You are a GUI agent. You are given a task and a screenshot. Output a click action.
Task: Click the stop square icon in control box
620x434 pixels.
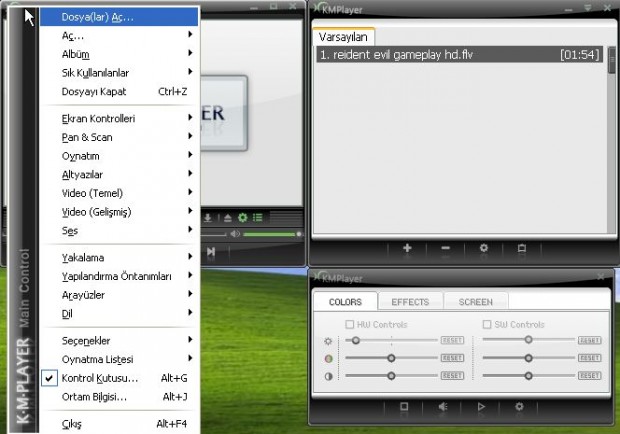click(x=404, y=406)
